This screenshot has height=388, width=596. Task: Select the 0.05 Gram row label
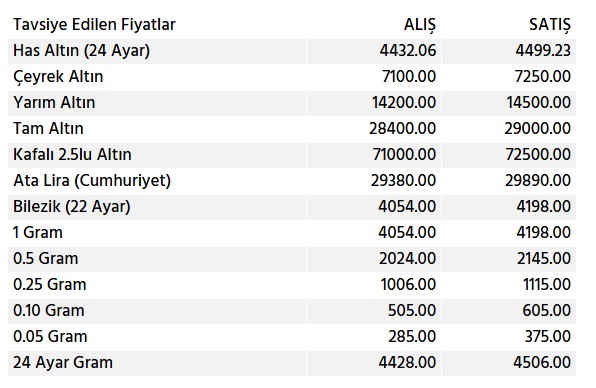coord(50,337)
